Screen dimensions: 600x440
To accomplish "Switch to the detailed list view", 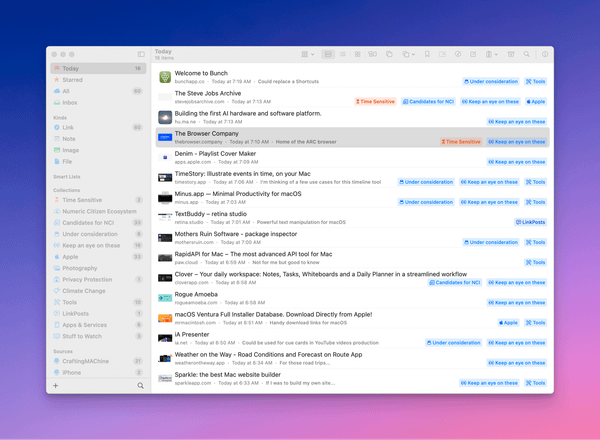I will pyautogui.click(x=328, y=54).
